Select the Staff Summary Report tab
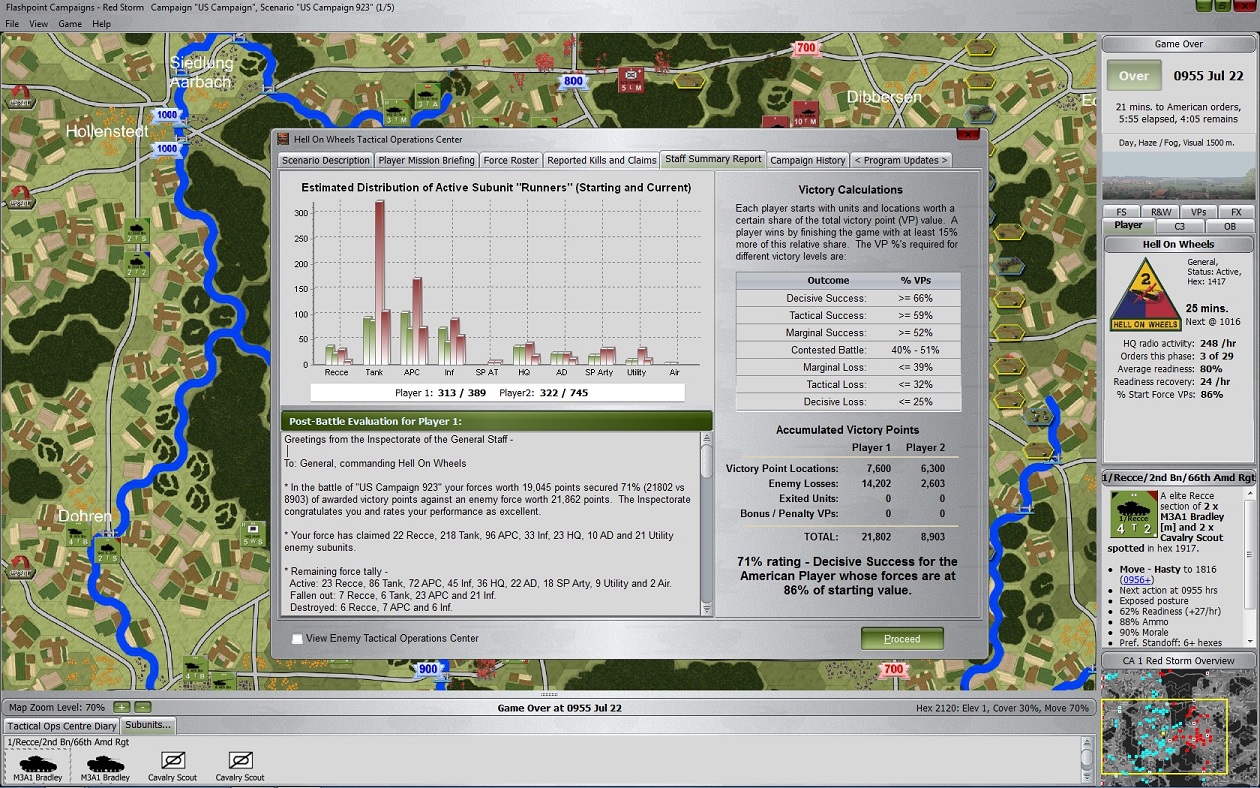Image resolution: width=1260 pixels, height=788 pixels. click(713, 159)
